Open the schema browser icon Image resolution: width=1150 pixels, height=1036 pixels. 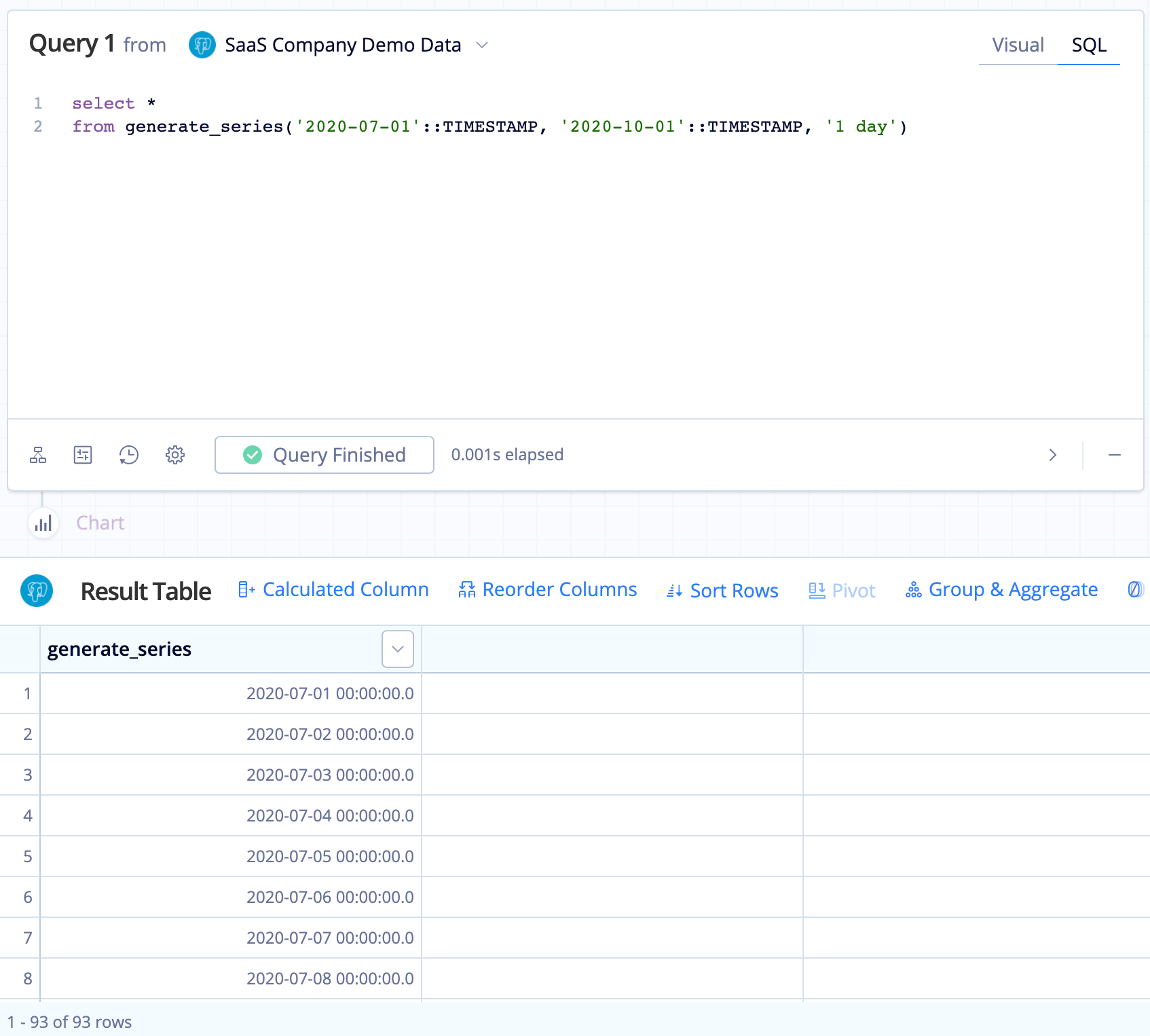38,455
